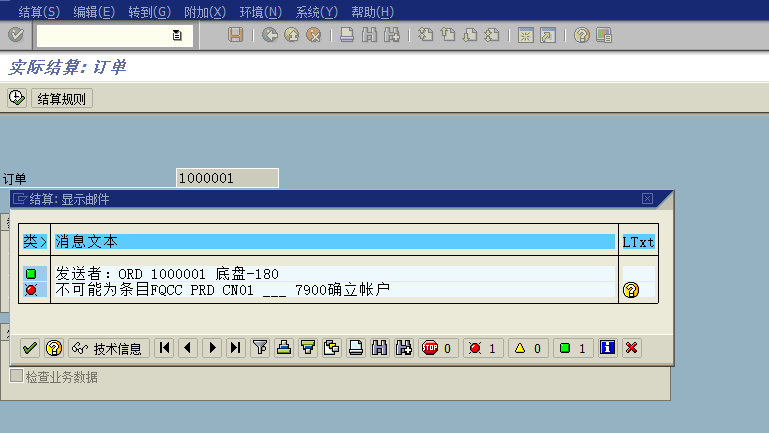The width and height of the screenshot is (769, 433).
Task: Click the blue Information icon in dialog
Action: pos(608,348)
